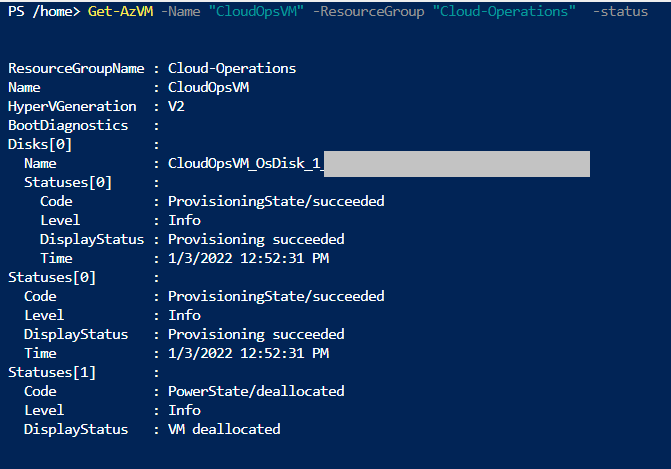The width and height of the screenshot is (671, 469).
Task: Click the PowerState/deallocated code value
Action: [256, 391]
